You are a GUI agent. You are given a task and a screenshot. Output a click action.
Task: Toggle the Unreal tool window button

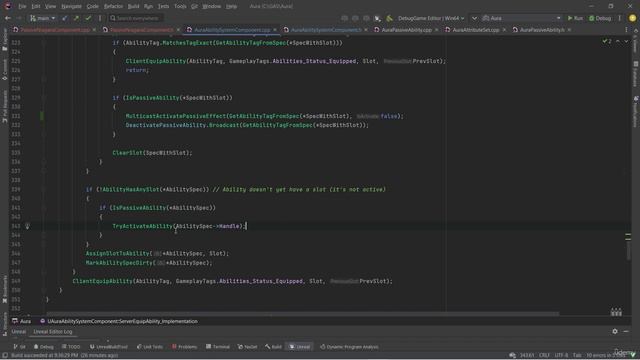300,347
